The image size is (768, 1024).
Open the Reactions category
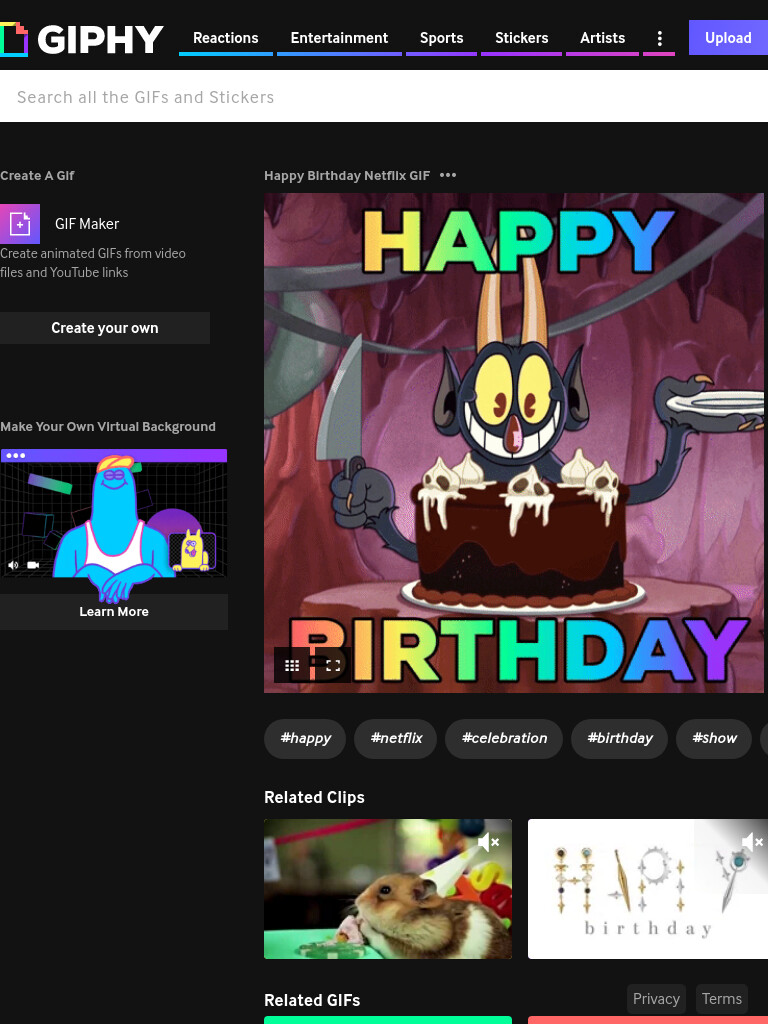[x=225, y=38]
